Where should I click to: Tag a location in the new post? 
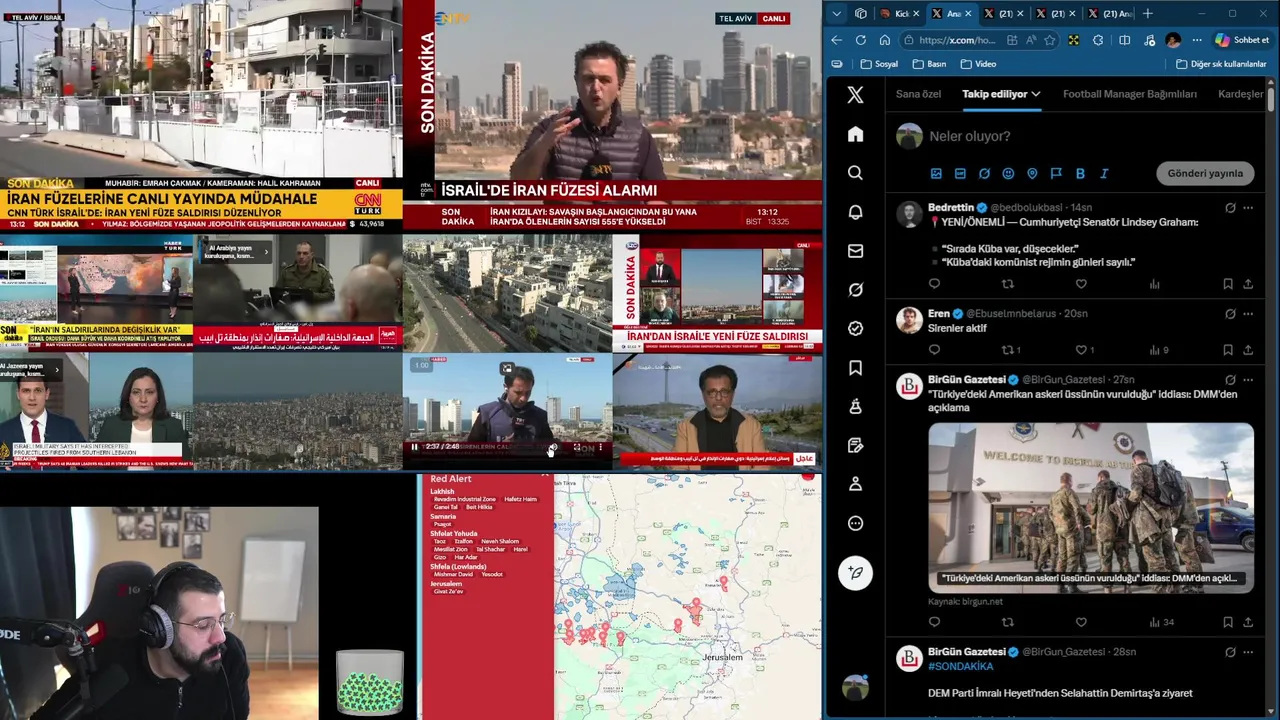1032,173
